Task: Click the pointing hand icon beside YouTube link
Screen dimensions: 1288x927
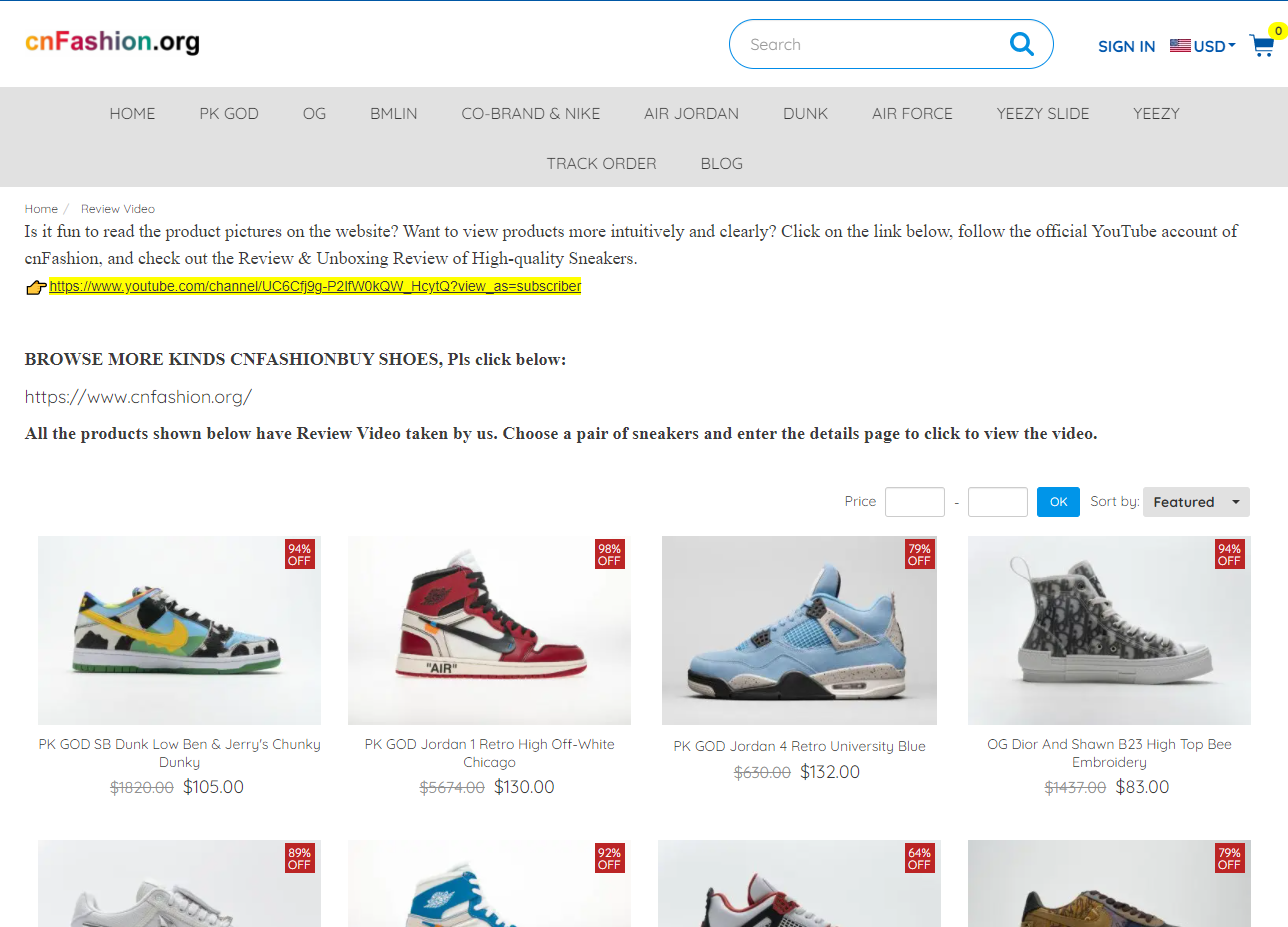Action: (x=36, y=287)
